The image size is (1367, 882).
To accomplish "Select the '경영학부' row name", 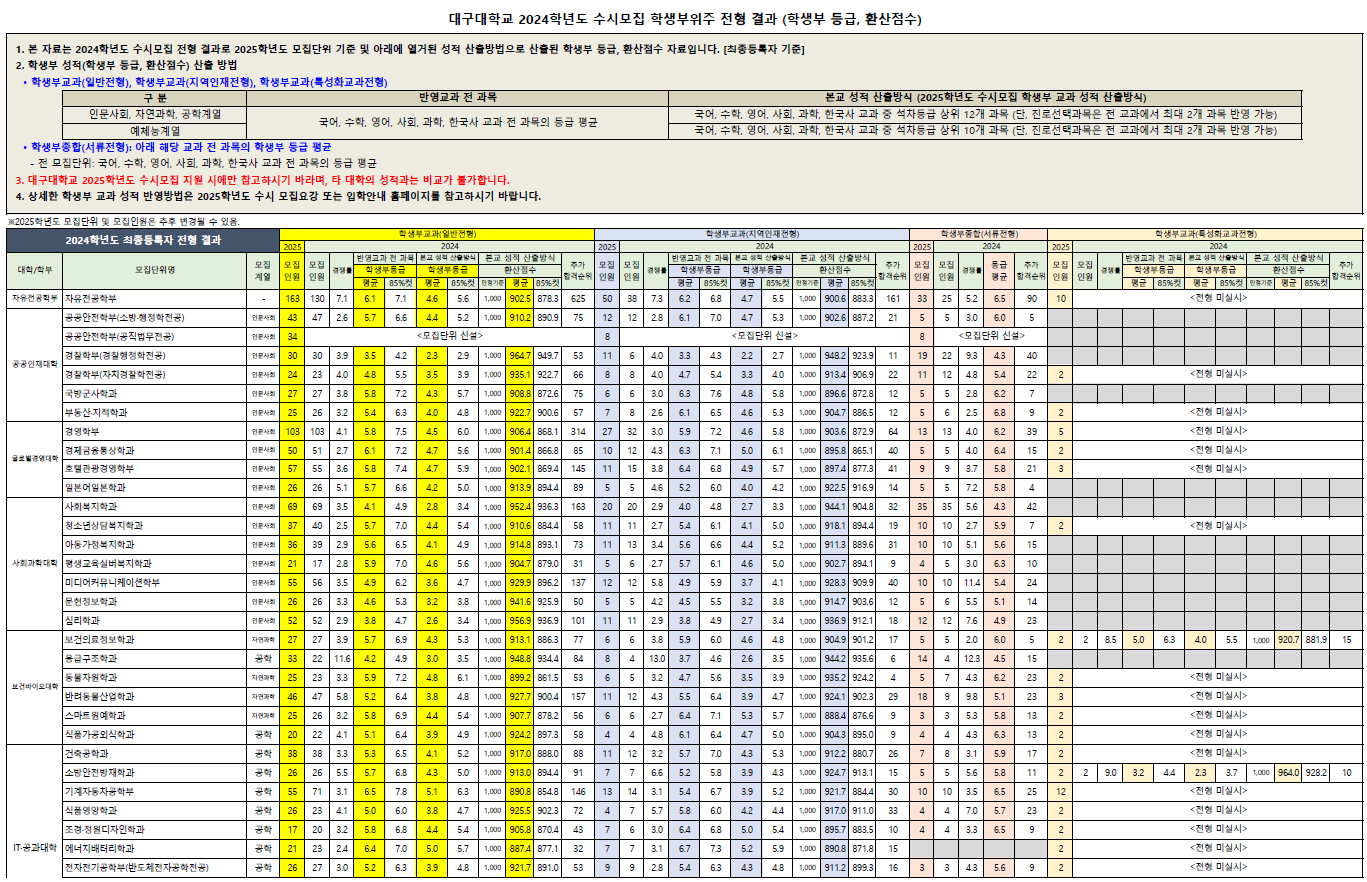I will 154,431.
